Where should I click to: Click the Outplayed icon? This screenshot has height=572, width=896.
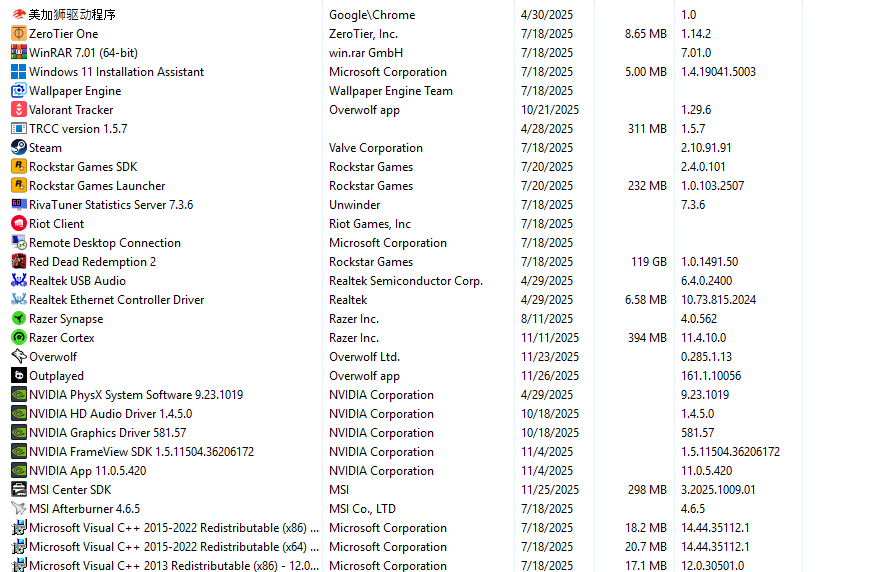(19, 375)
